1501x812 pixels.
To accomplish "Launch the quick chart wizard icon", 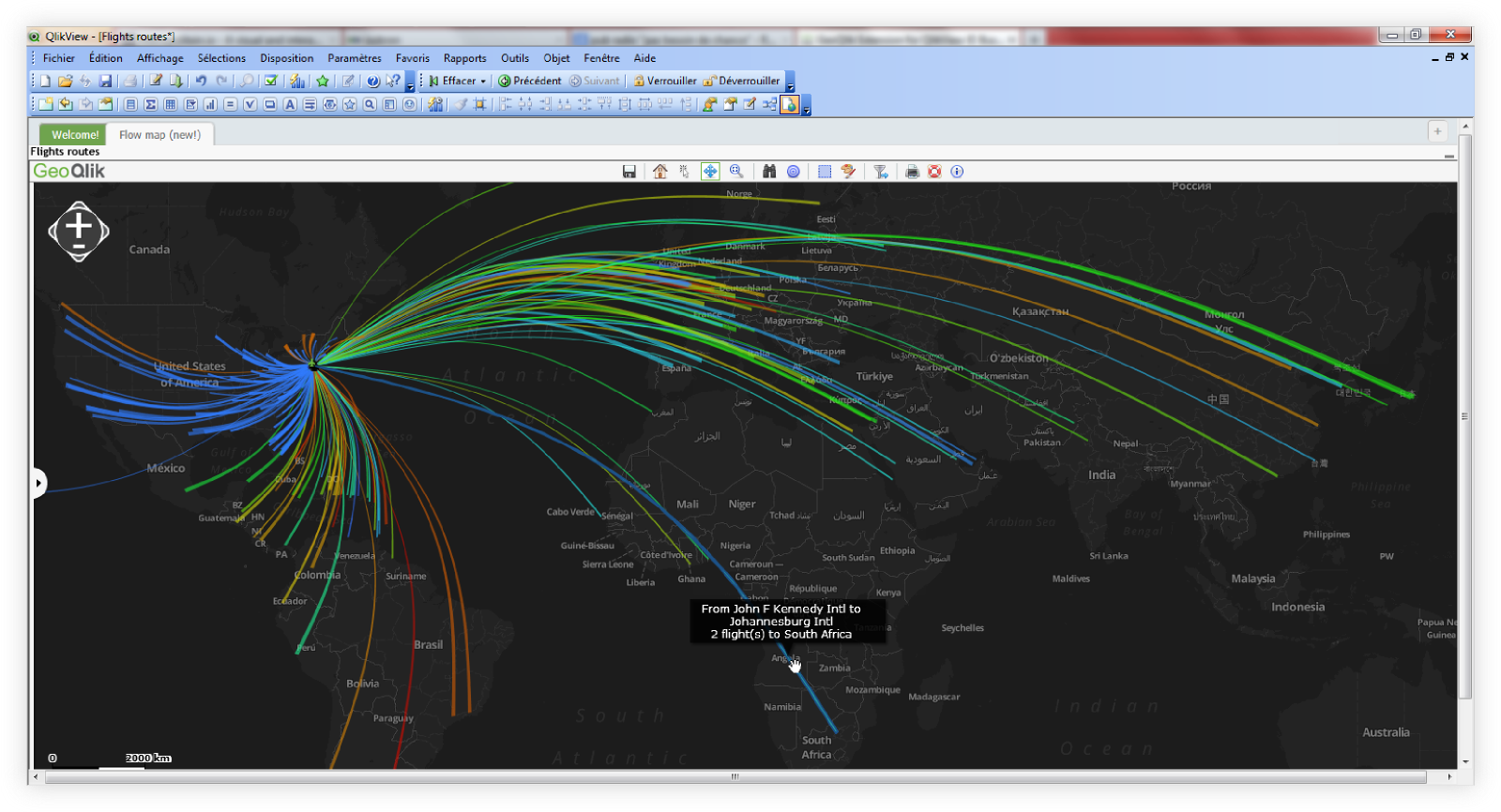I will pyautogui.click(x=296, y=81).
